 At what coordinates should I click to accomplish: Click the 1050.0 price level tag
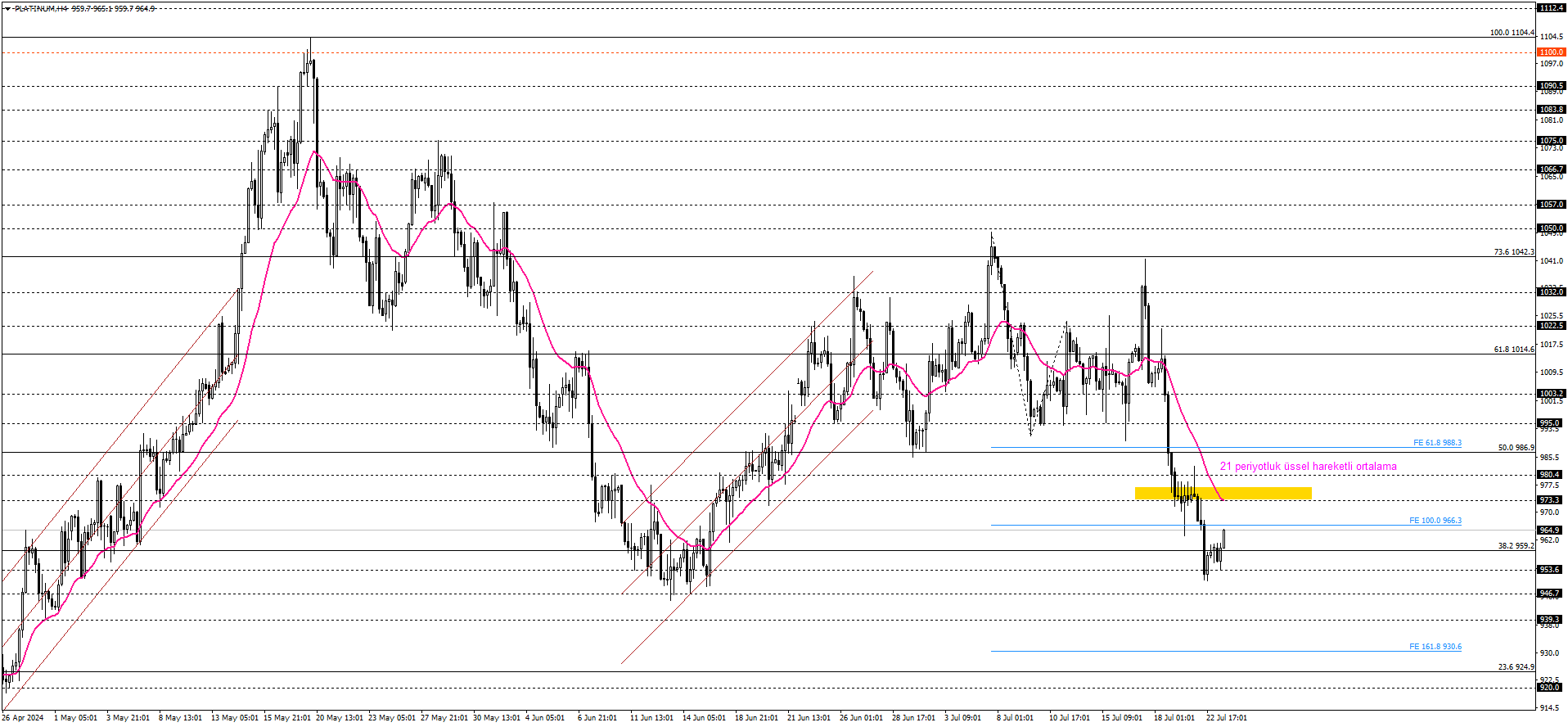pos(1551,228)
